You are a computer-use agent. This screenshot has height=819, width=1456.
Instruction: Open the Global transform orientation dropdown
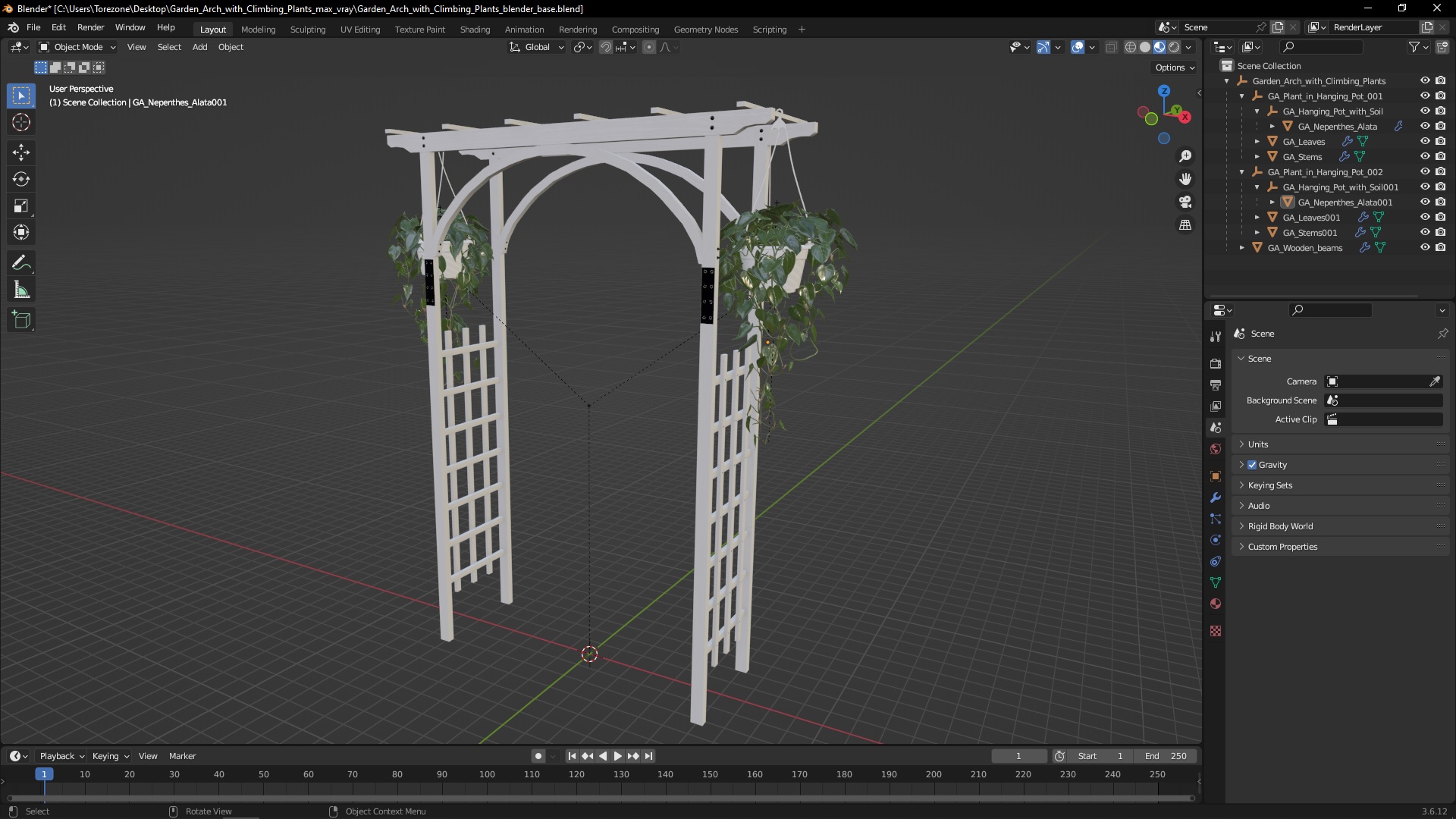tap(537, 47)
